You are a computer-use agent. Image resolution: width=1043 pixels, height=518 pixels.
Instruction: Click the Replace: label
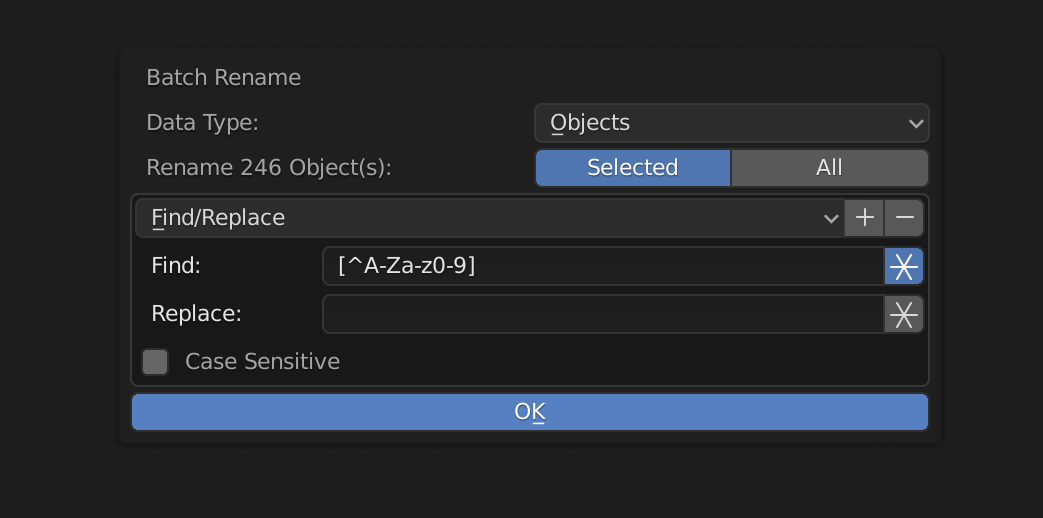(196, 314)
